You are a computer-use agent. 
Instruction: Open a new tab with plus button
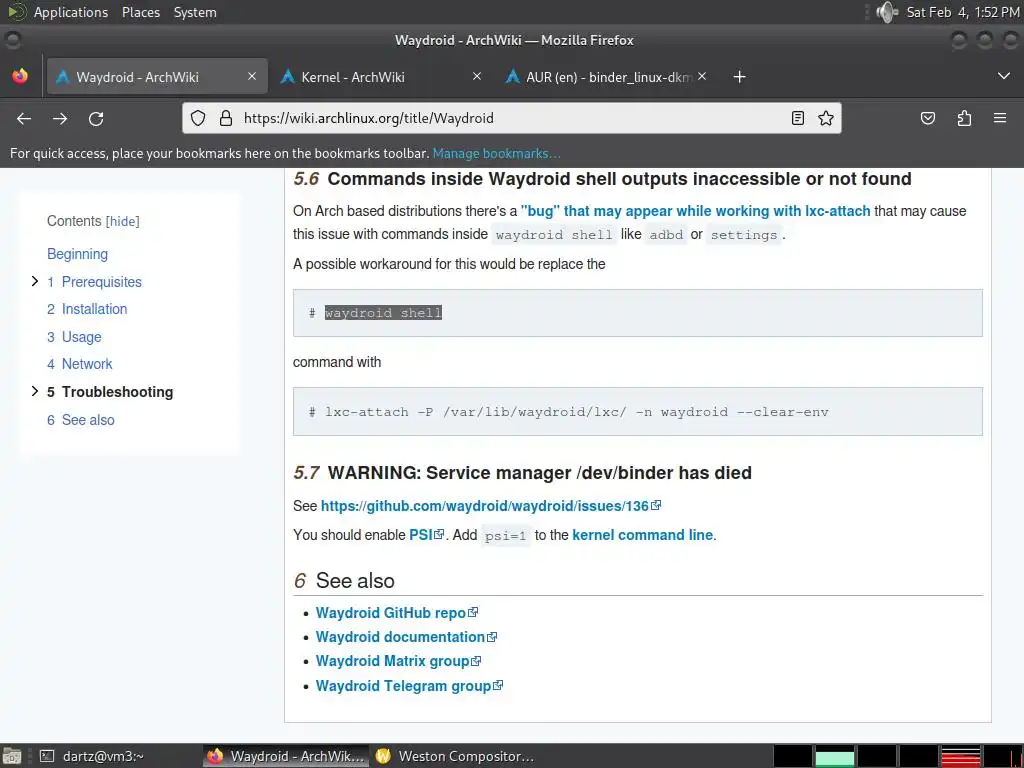coord(739,77)
